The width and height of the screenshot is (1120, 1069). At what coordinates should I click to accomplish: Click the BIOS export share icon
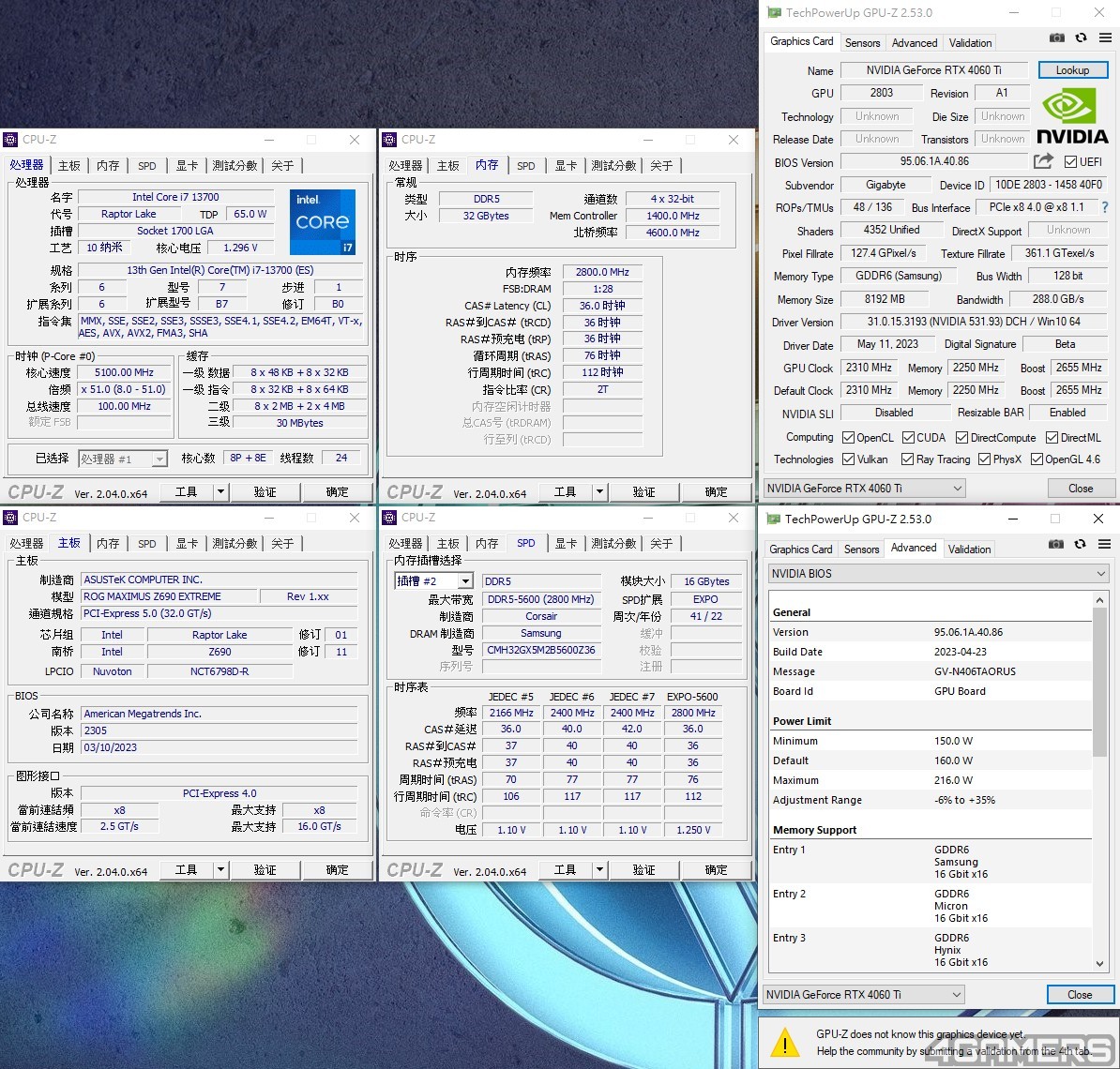(1043, 161)
